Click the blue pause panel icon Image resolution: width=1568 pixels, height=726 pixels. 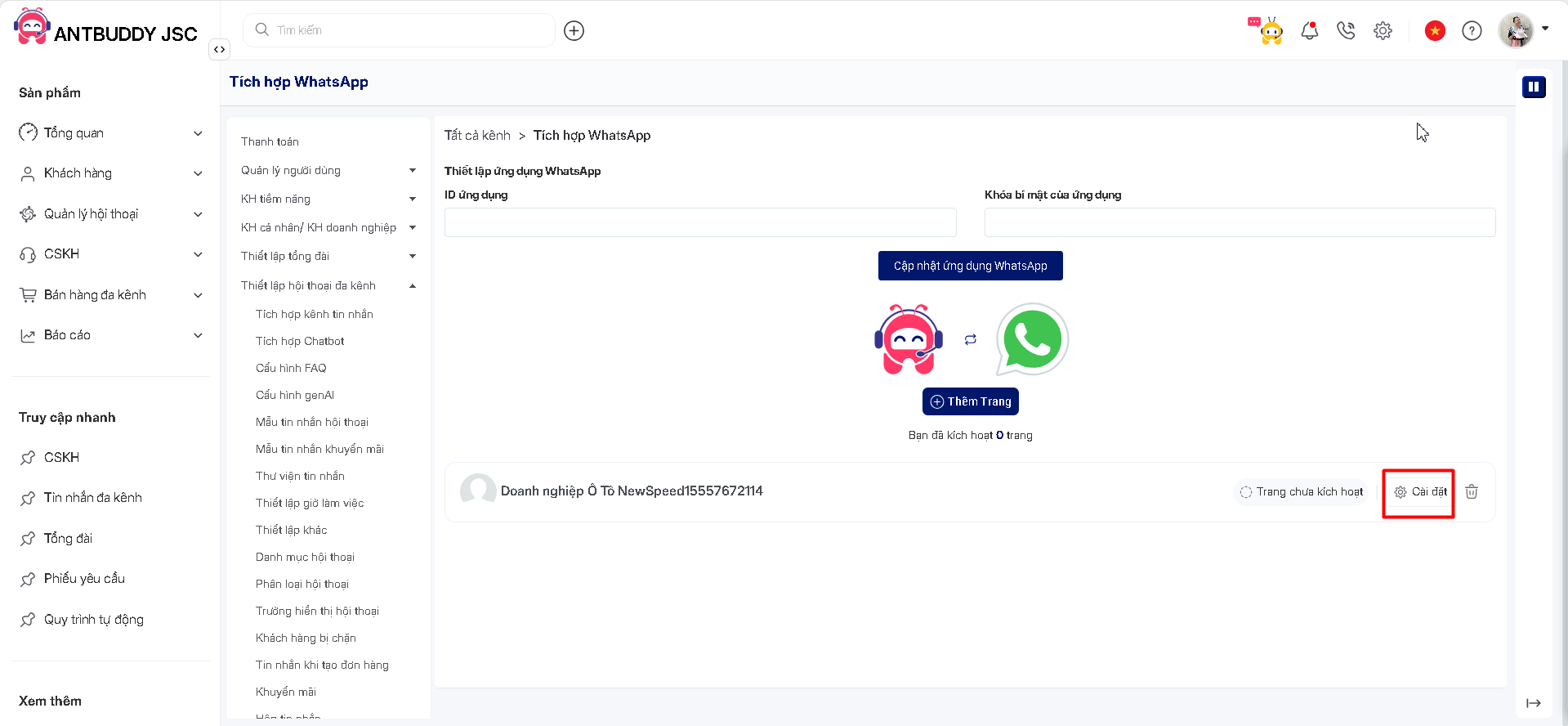point(1534,87)
